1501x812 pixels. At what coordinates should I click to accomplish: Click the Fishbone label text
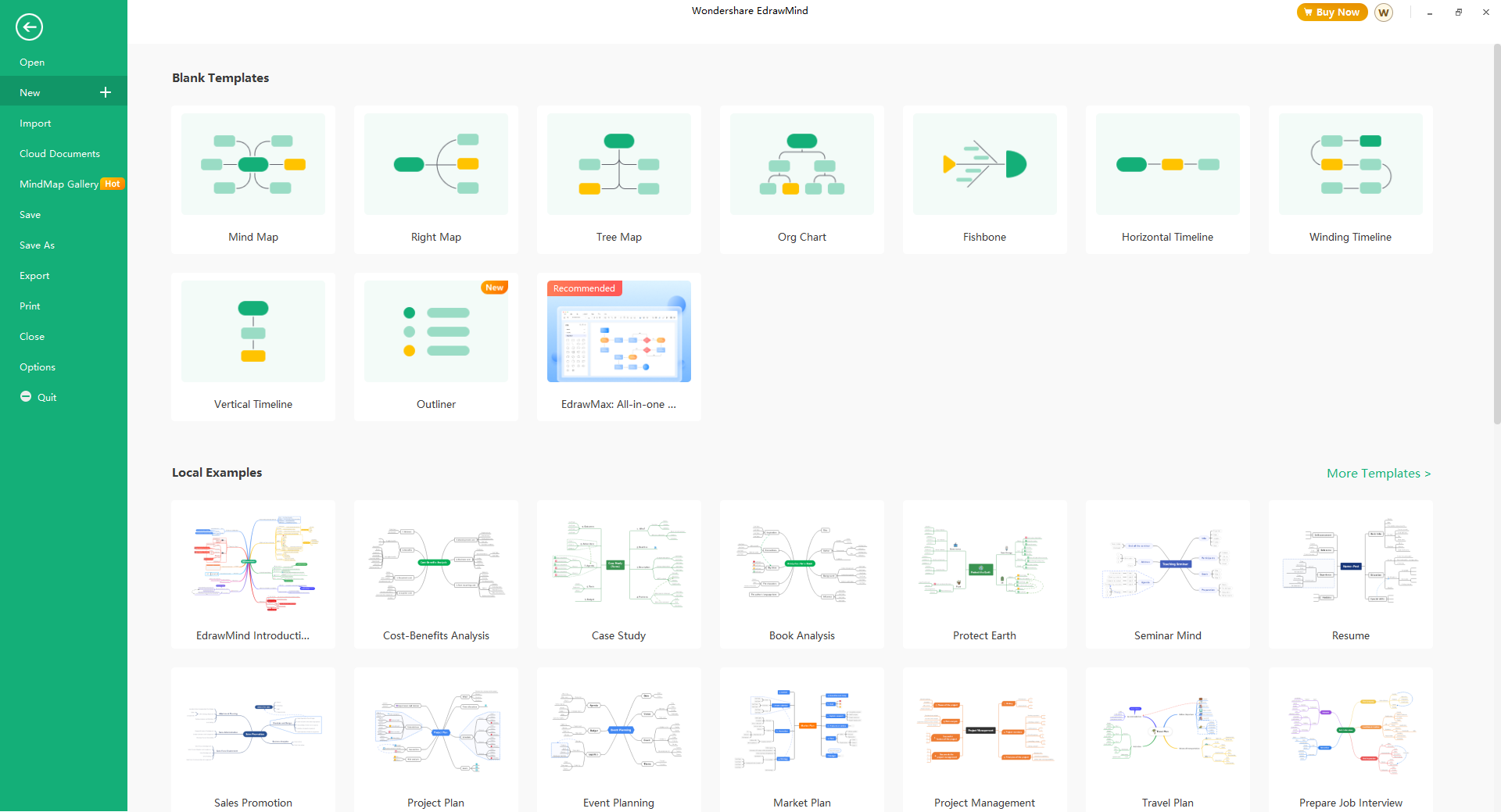[x=985, y=238]
